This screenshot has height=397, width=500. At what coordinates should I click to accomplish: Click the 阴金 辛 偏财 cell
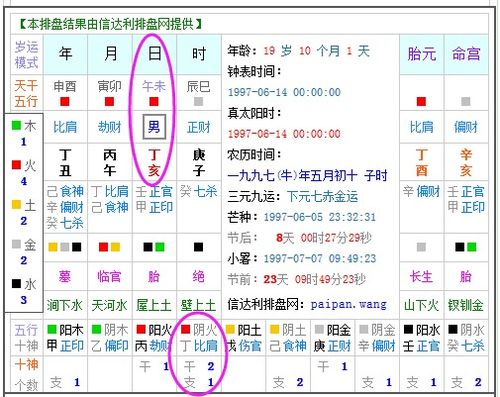(377, 338)
